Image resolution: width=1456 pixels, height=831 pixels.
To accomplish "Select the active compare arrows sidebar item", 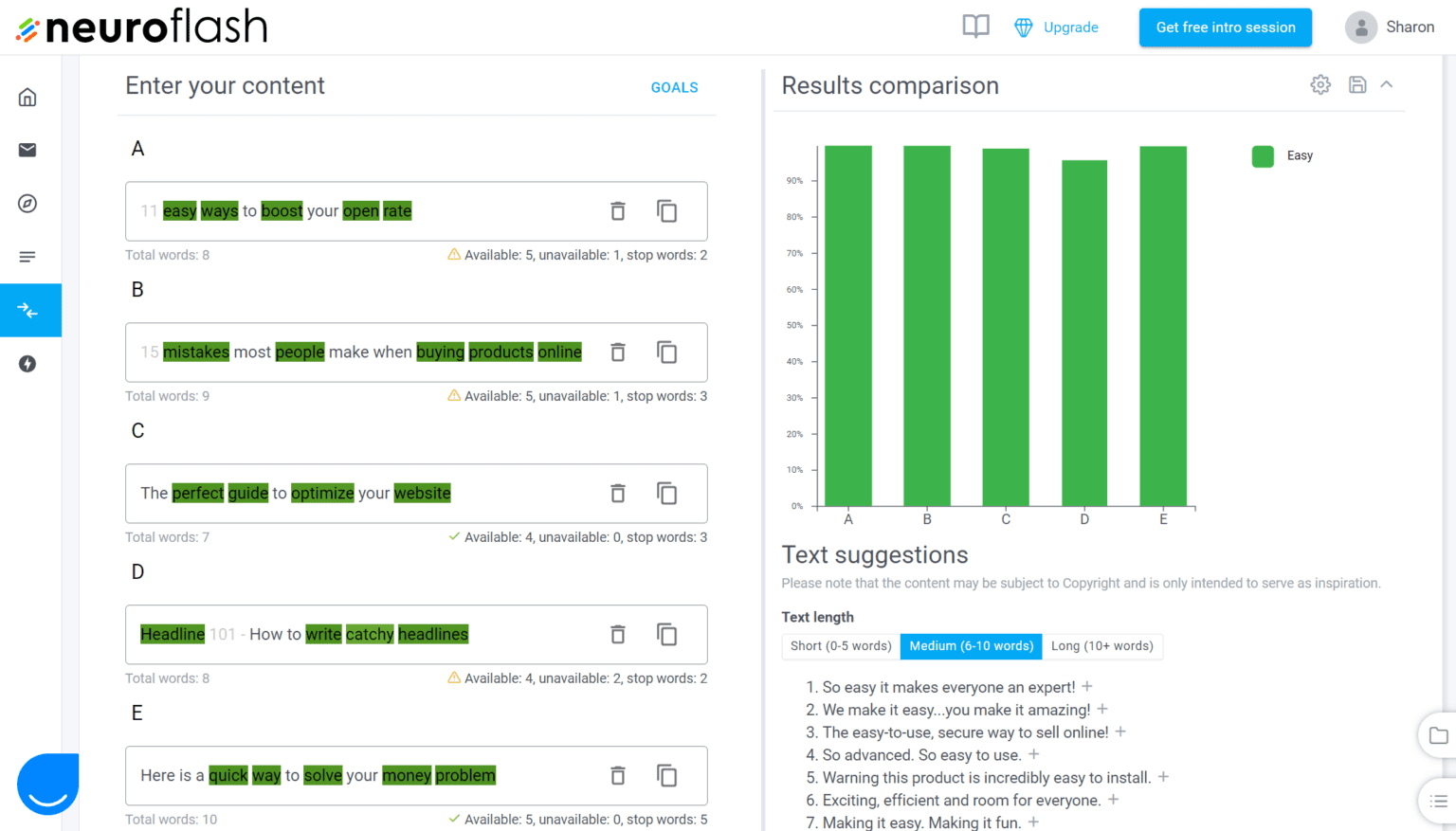I will (27, 310).
